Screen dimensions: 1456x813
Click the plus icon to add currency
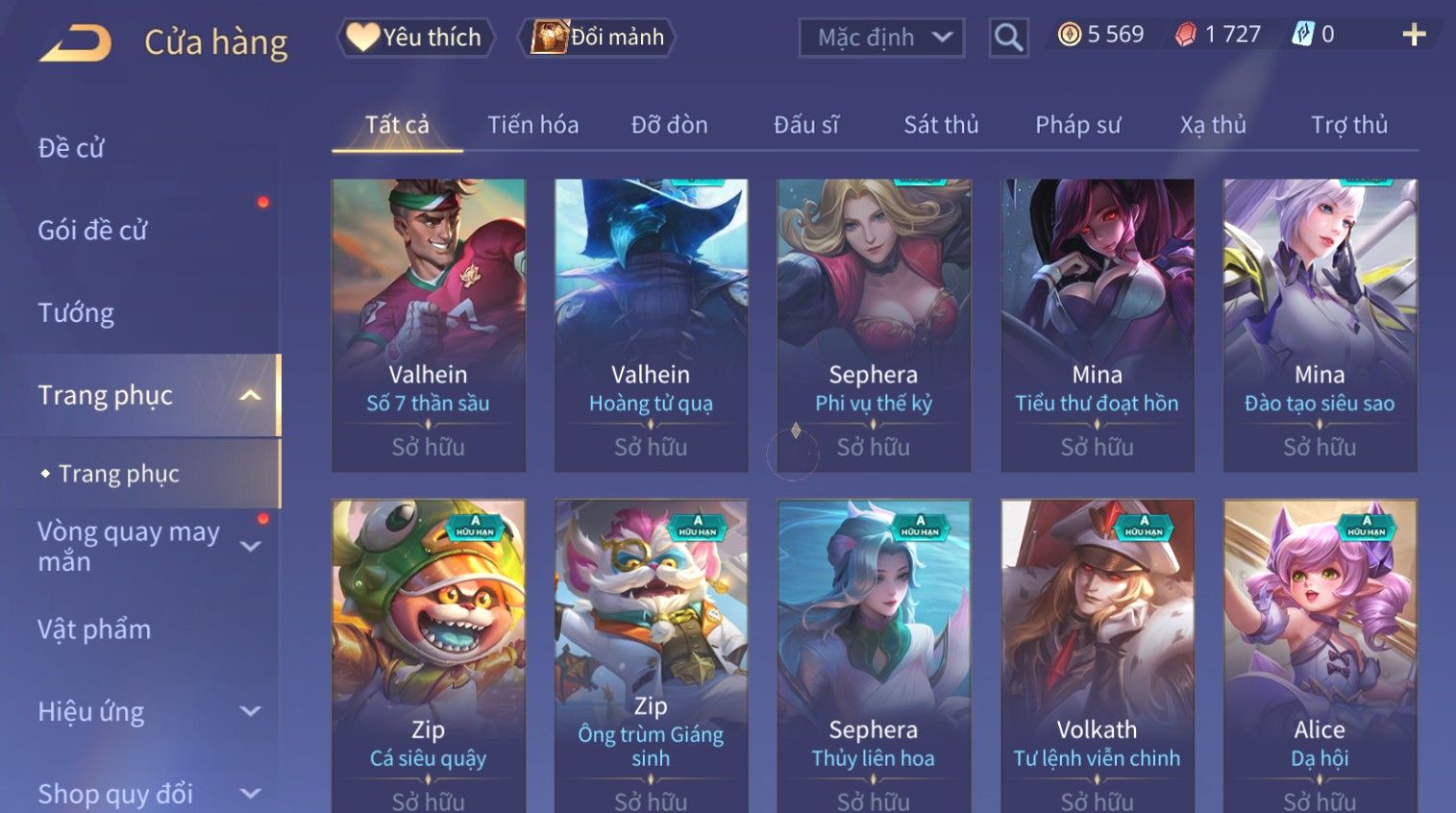(1414, 36)
